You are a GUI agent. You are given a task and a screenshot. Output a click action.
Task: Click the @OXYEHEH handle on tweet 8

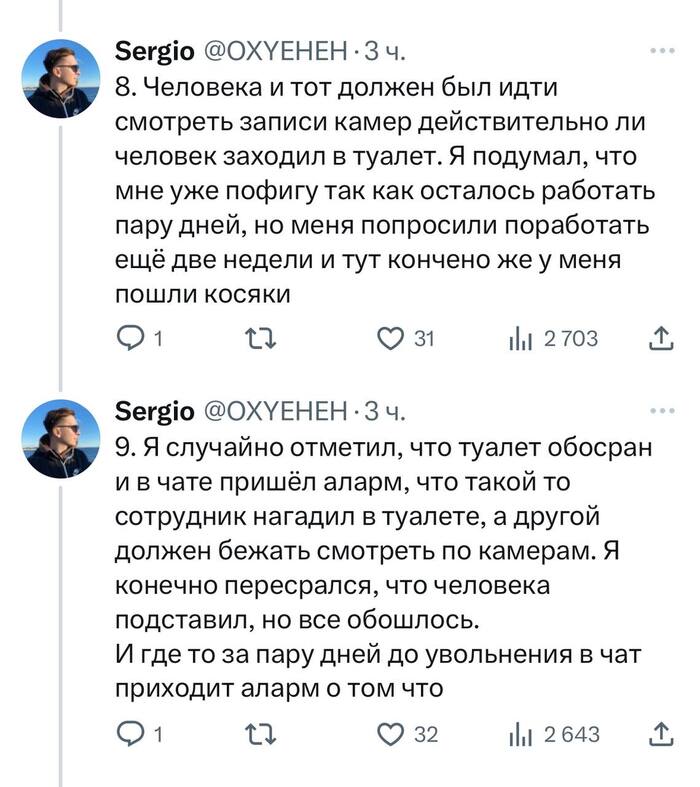275,50
